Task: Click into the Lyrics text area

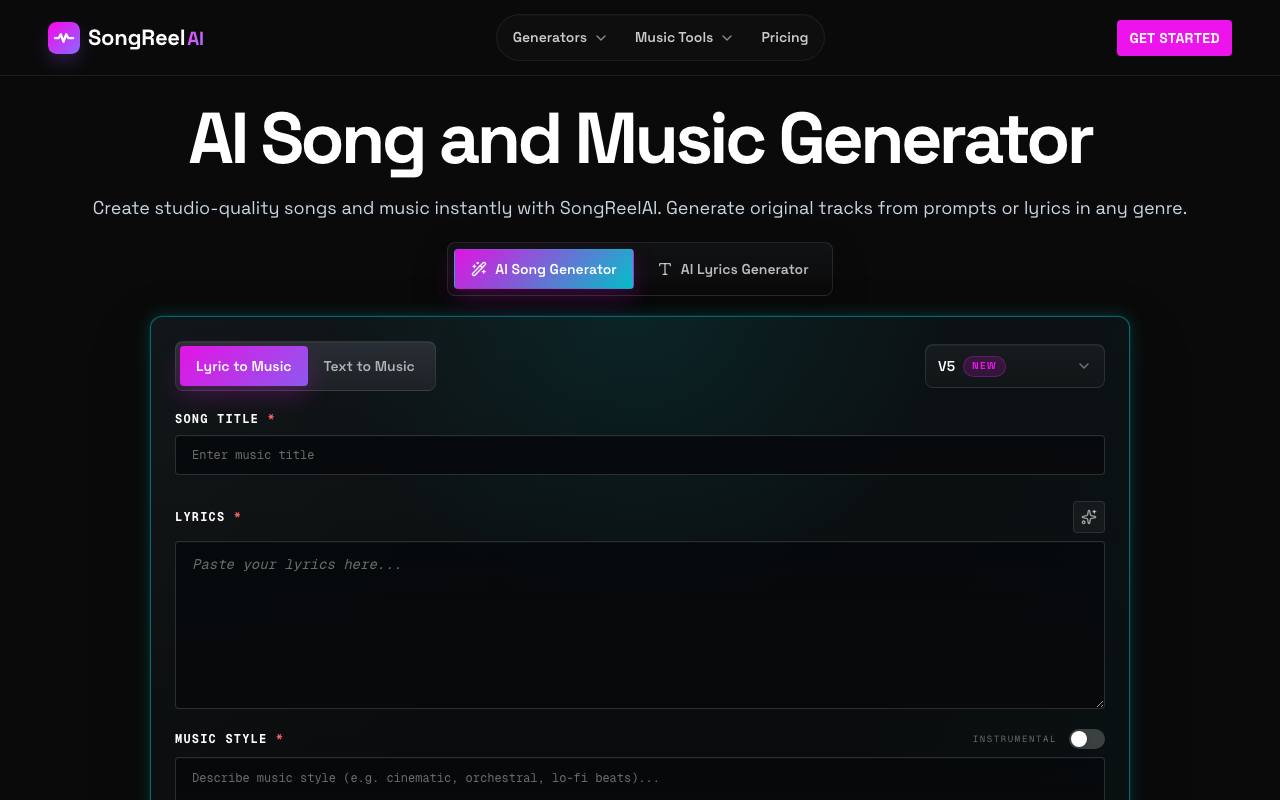Action: (640, 625)
